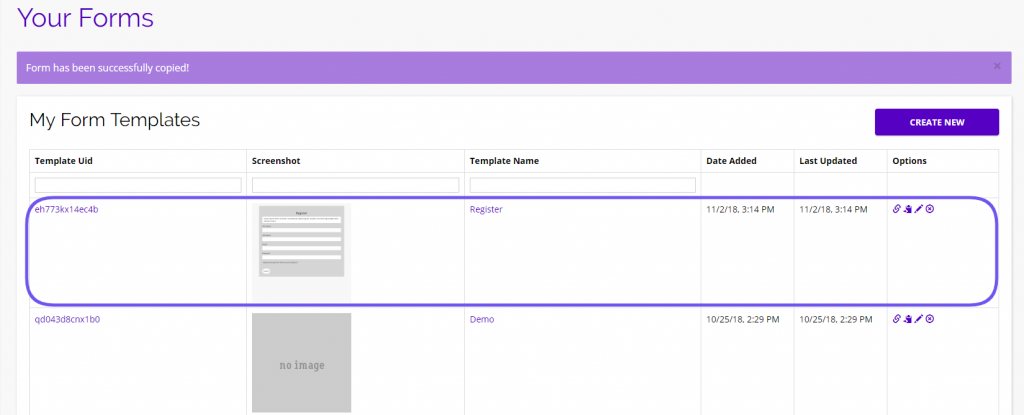This screenshot has width=1024, height=415.
Task: Click the copy icon for the Register form
Action: [908, 209]
